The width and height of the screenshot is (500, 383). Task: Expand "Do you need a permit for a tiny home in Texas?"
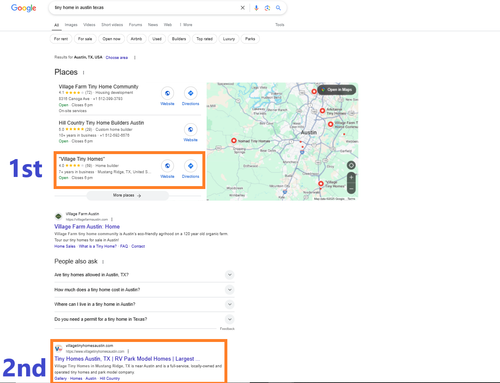pos(230,319)
